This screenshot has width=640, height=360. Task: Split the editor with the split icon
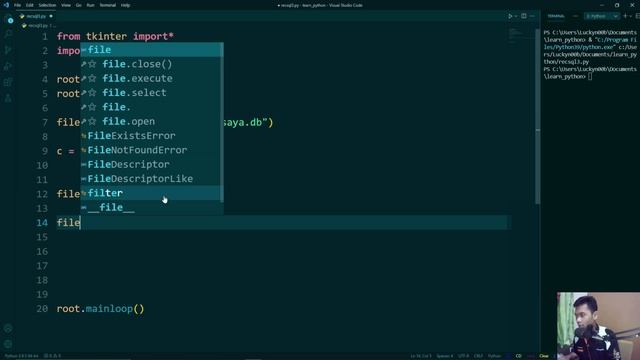(524, 16)
